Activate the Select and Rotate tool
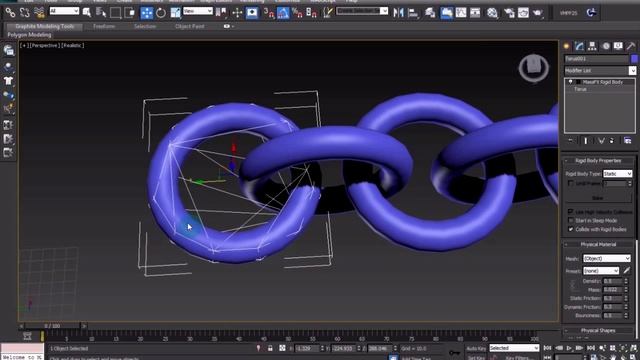The width and height of the screenshot is (640, 360). (x=161, y=13)
